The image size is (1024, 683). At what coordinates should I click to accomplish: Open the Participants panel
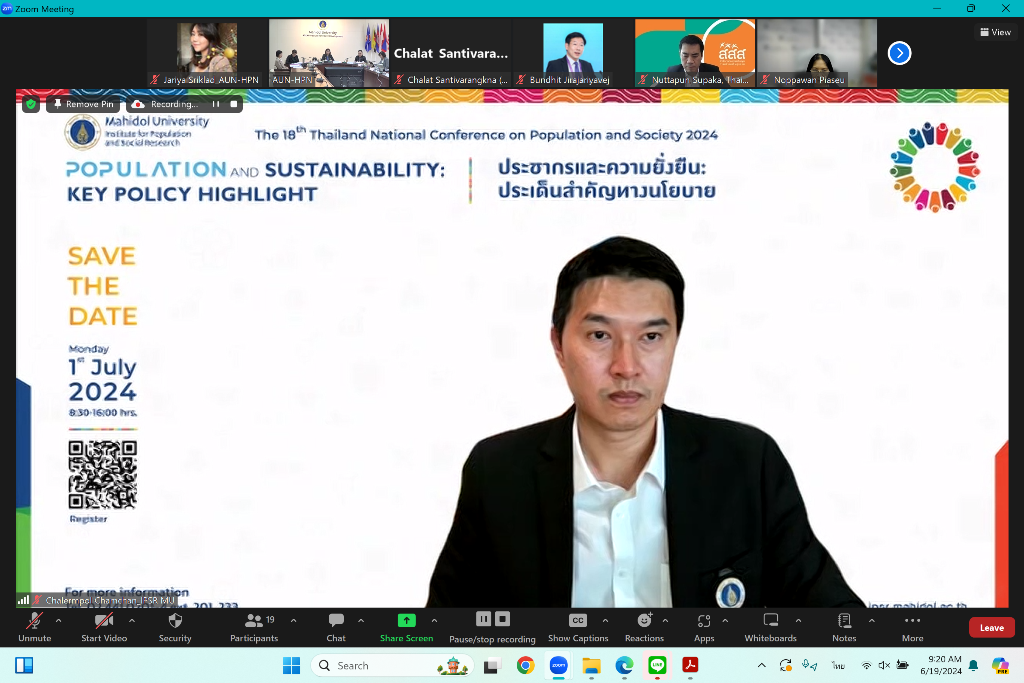point(254,626)
